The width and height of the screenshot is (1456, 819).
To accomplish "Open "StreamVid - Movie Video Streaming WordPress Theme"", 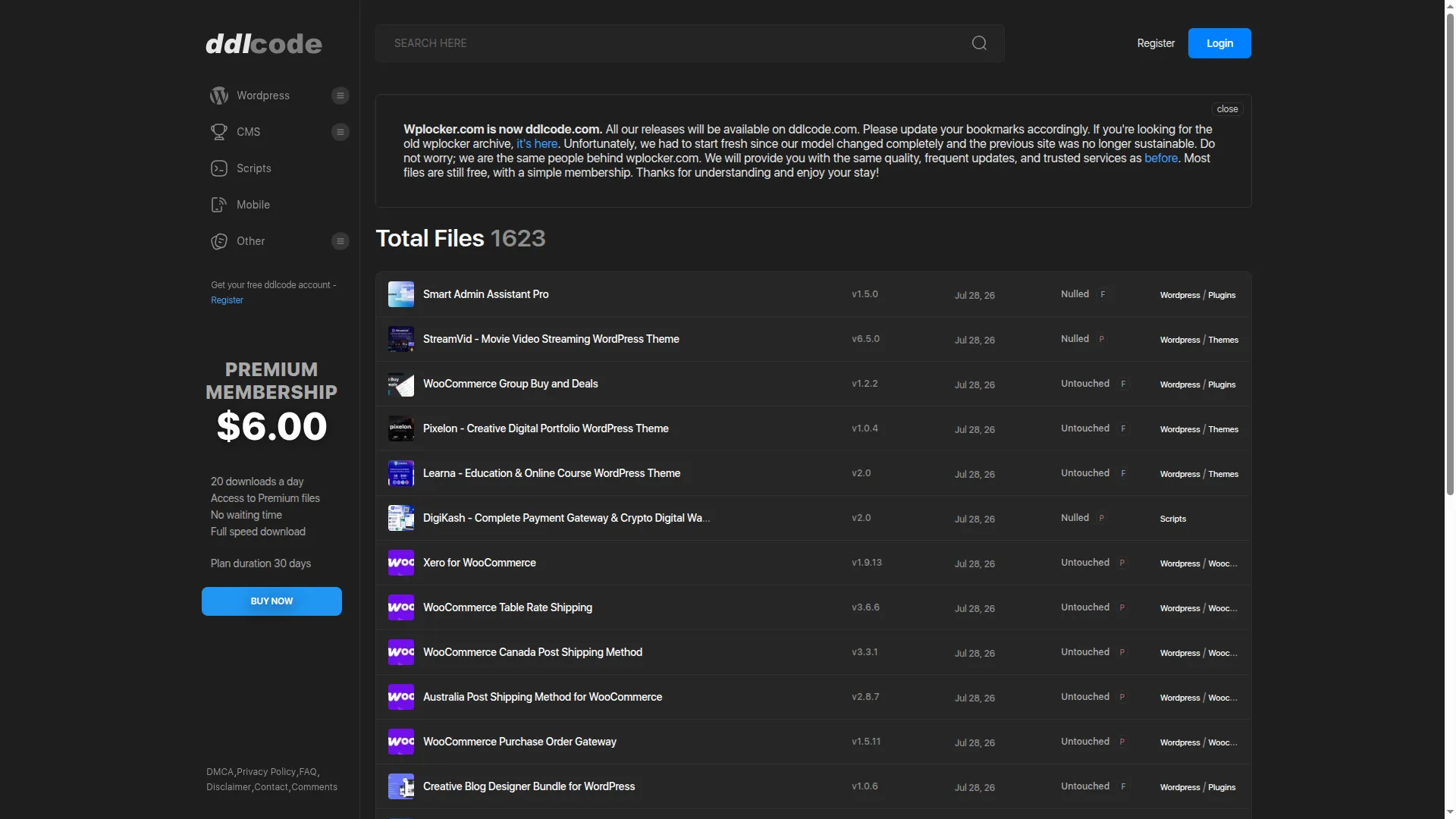I will (551, 339).
